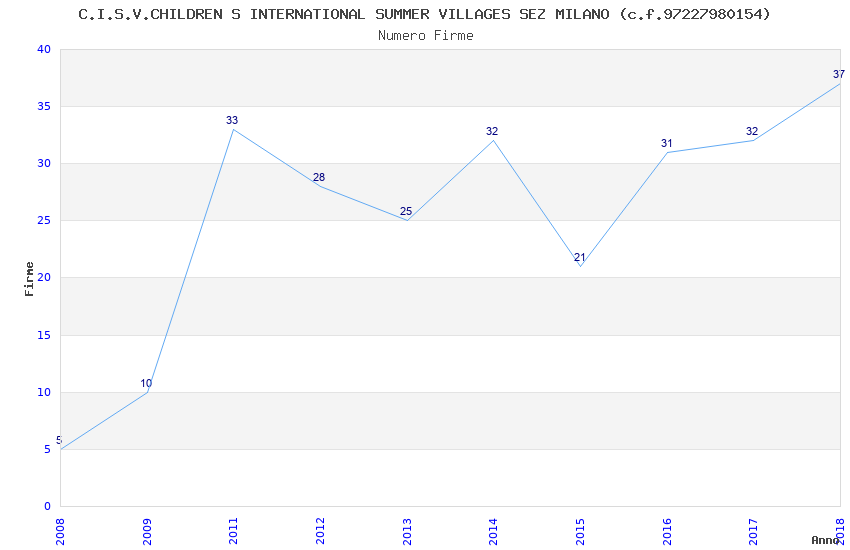Click the data point labeled 37

[x=840, y=83]
